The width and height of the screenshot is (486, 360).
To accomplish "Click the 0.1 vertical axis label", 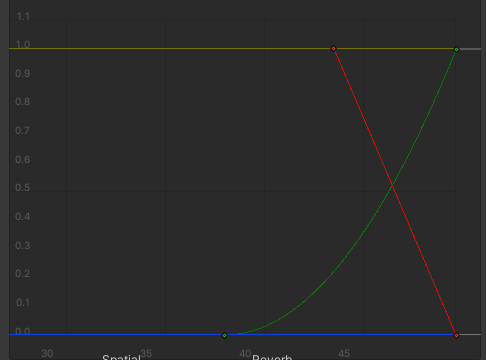I will [23, 302].
